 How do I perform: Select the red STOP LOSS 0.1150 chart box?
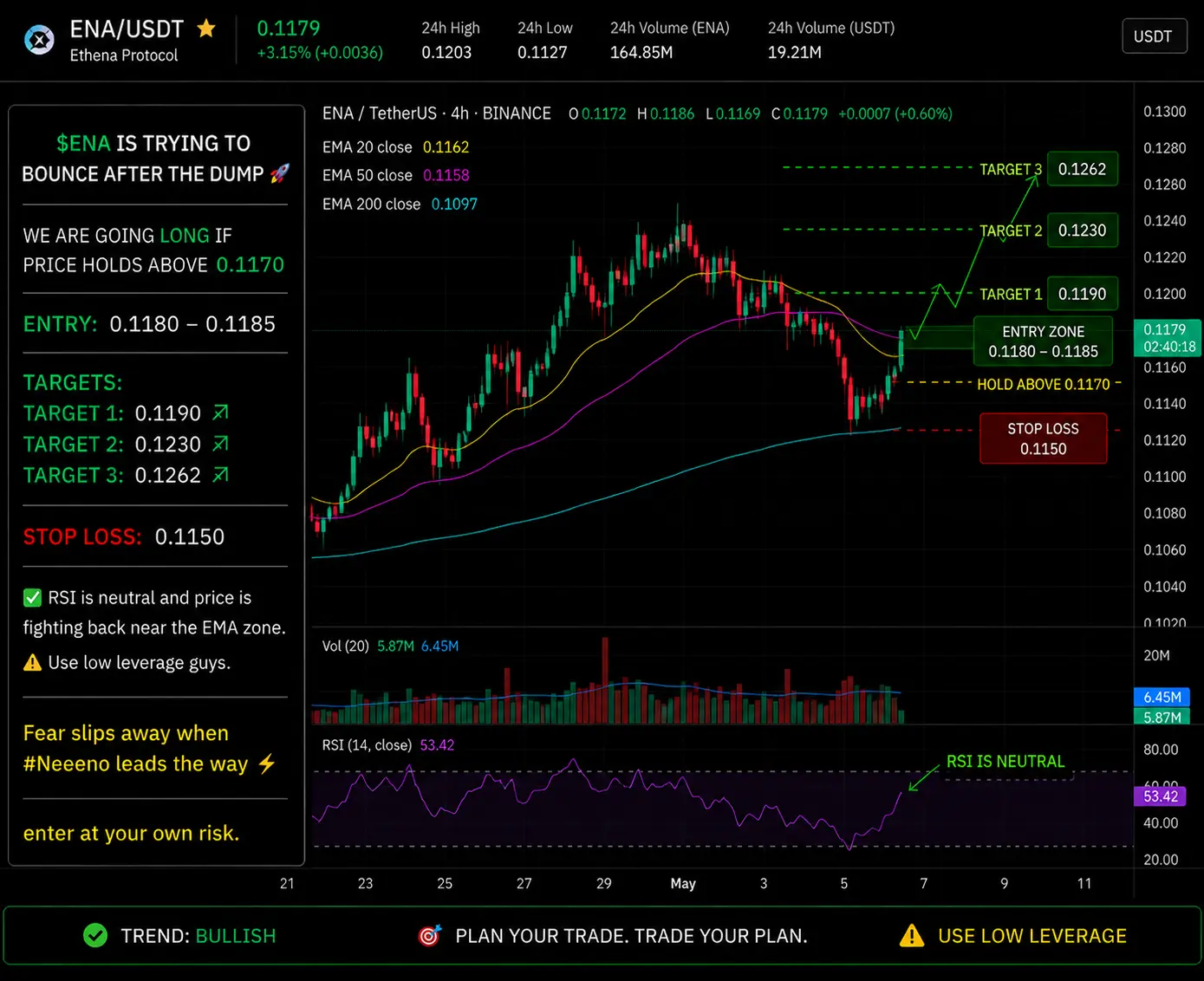[1043, 439]
